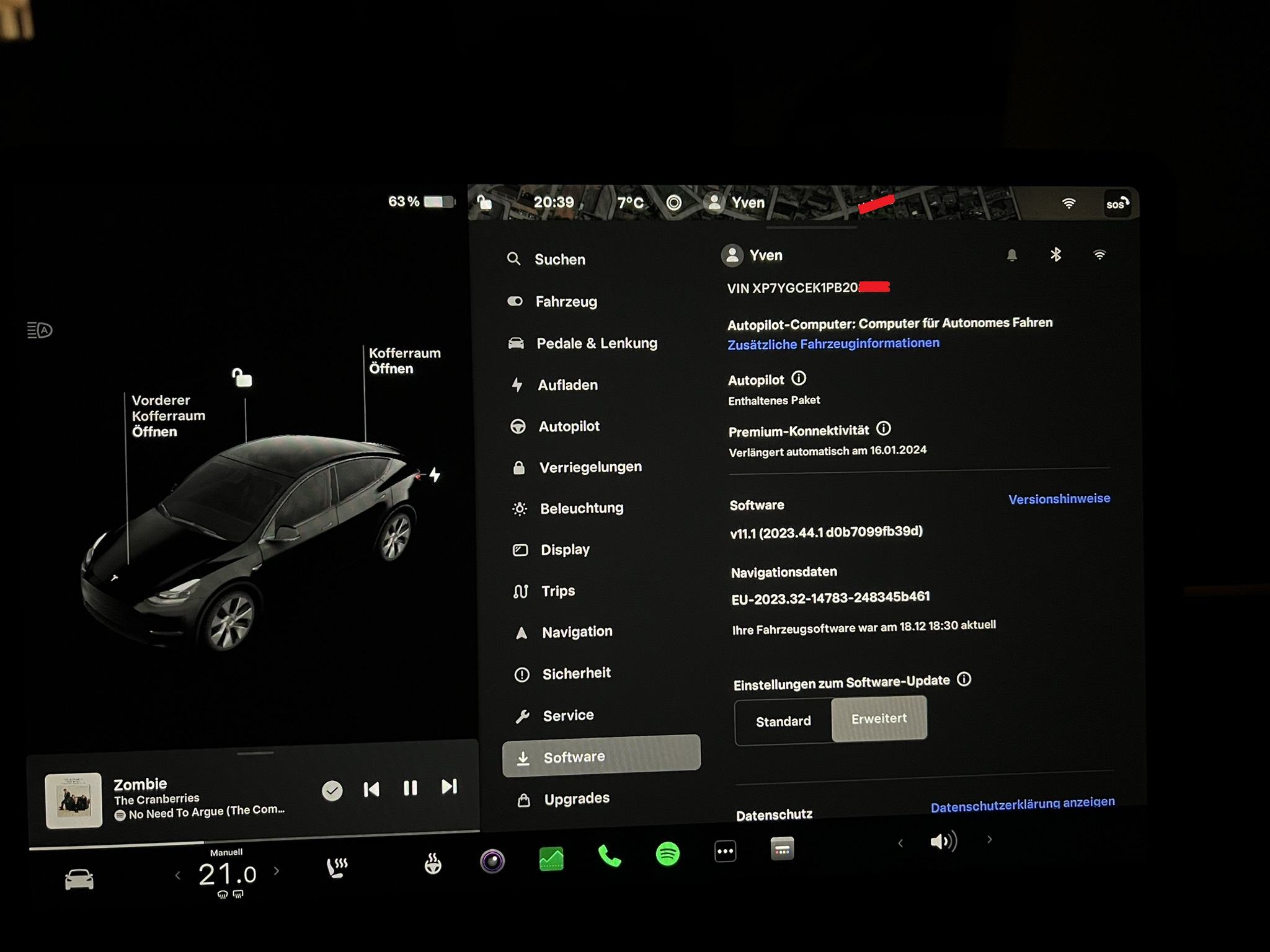This screenshot has height=952, width=1270.
Task: Pause the song Zombie
Action: coord(411,788)
